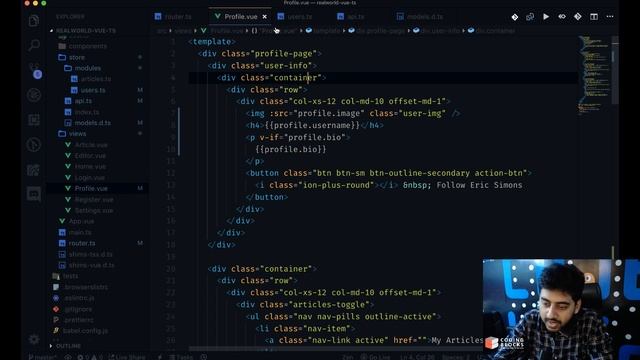The image size is (640, 360).
Task: Switch to the models.d.ts tab
Action: click(x=420, y=17)
